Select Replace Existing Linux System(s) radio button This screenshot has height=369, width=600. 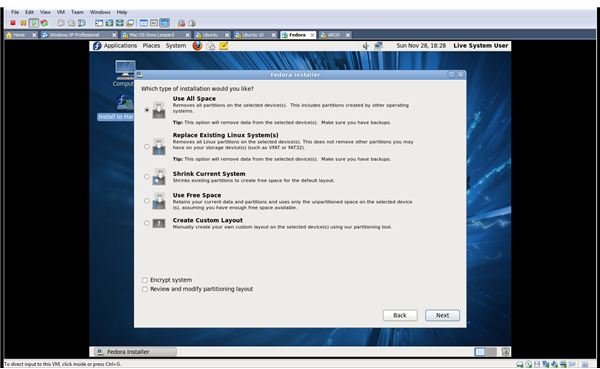tap(147, 147)
